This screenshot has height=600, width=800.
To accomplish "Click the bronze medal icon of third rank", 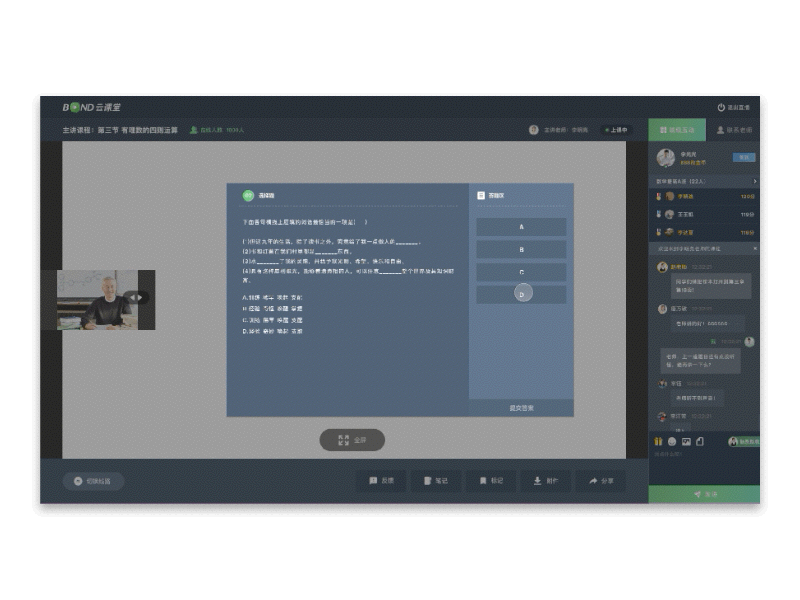I will pos(658,232).
